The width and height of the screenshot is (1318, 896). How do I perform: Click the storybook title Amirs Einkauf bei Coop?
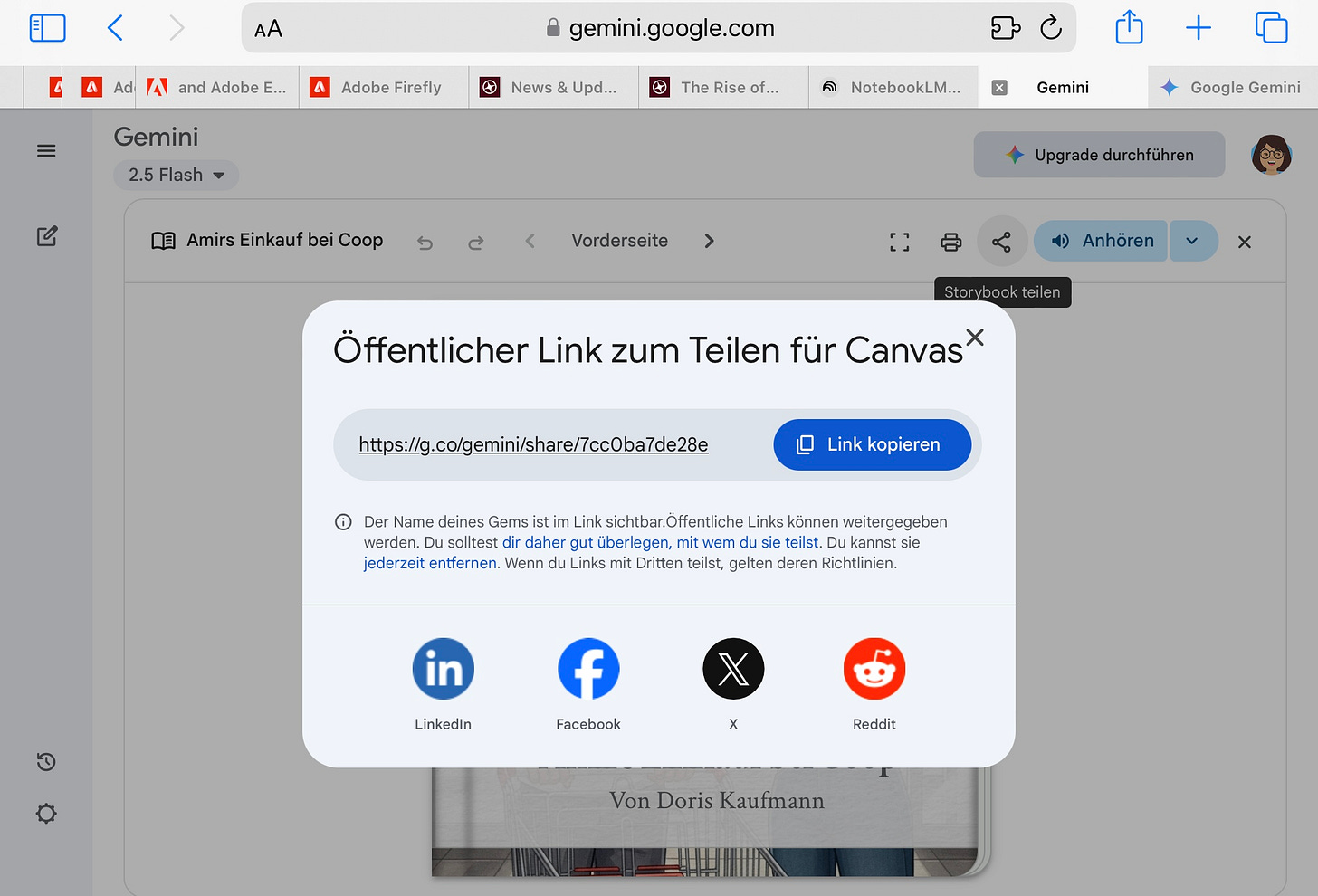[x=284, y=240]
